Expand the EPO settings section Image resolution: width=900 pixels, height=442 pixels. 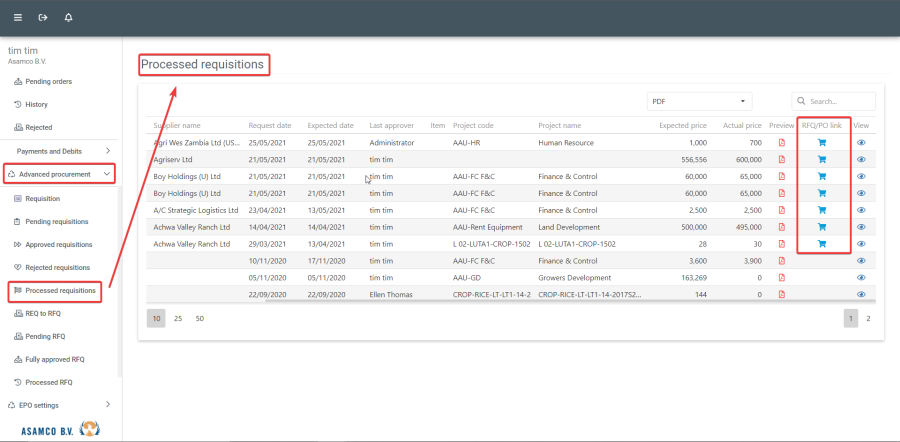[x=60, y=405]
